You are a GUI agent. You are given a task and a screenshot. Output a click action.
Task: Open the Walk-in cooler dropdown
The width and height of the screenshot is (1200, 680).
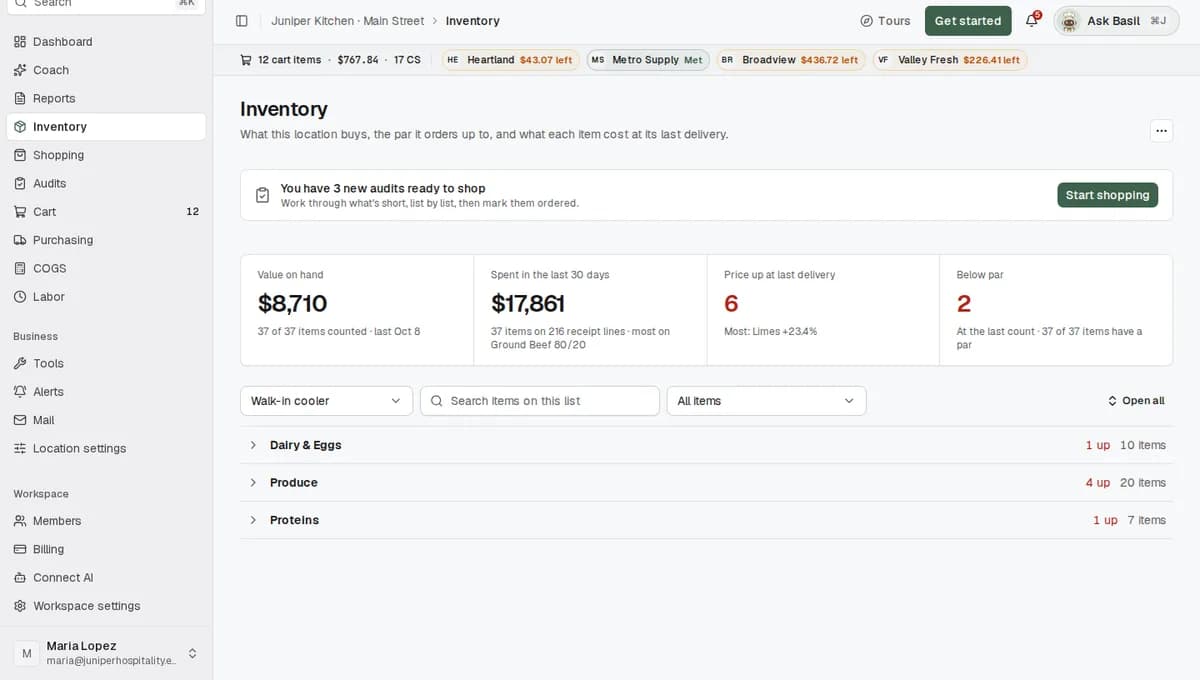point(326,401)
